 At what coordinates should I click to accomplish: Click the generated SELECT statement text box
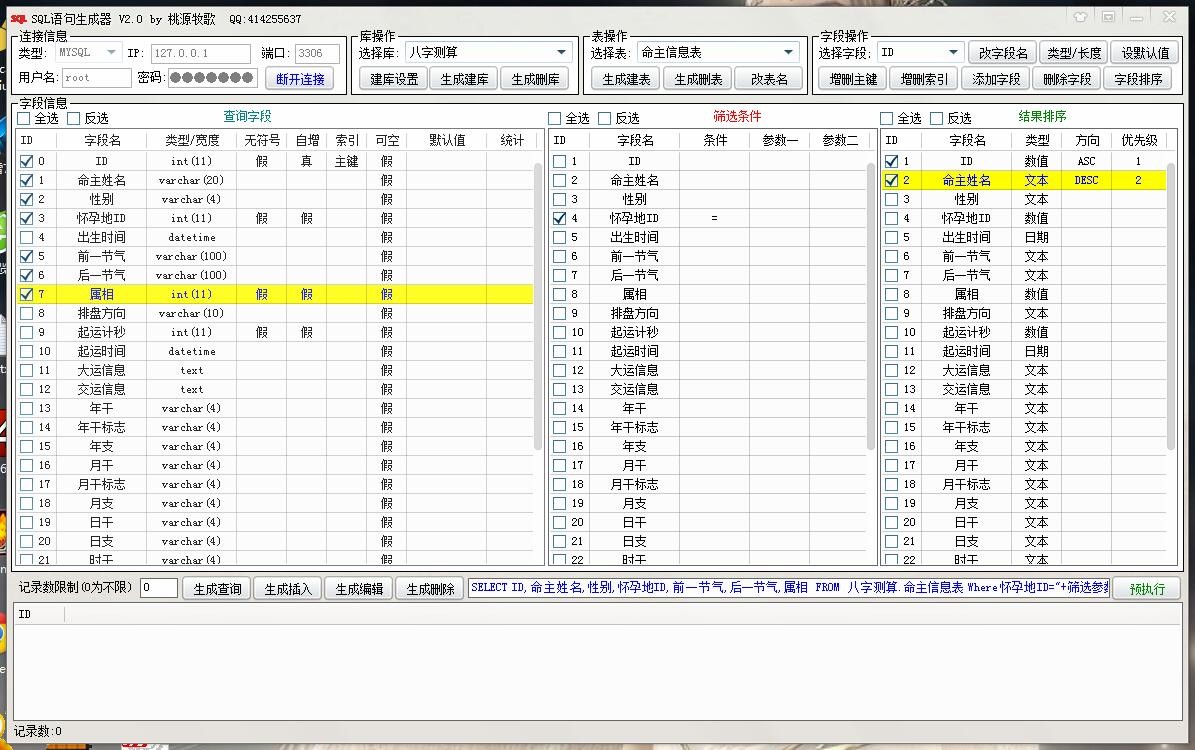(x=788, y=588)
